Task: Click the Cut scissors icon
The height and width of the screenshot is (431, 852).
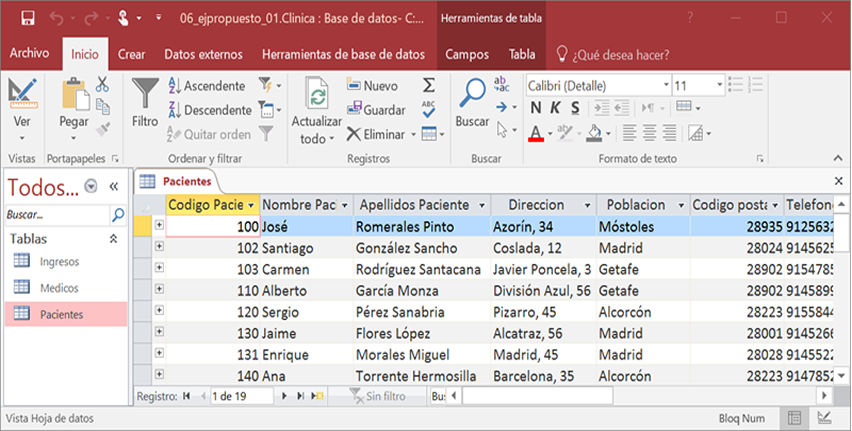Action: [102, 86]
